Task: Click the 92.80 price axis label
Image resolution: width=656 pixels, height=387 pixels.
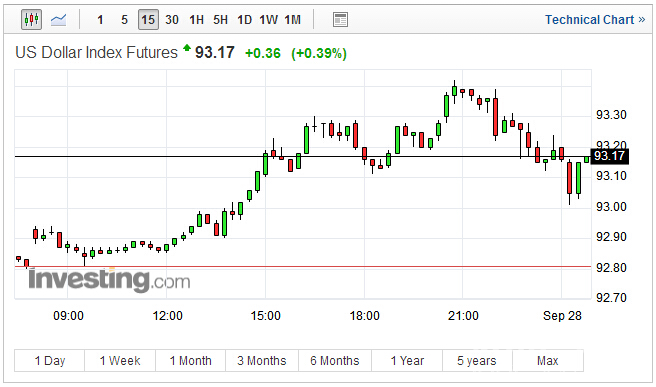Action: (x=611, y=268)
